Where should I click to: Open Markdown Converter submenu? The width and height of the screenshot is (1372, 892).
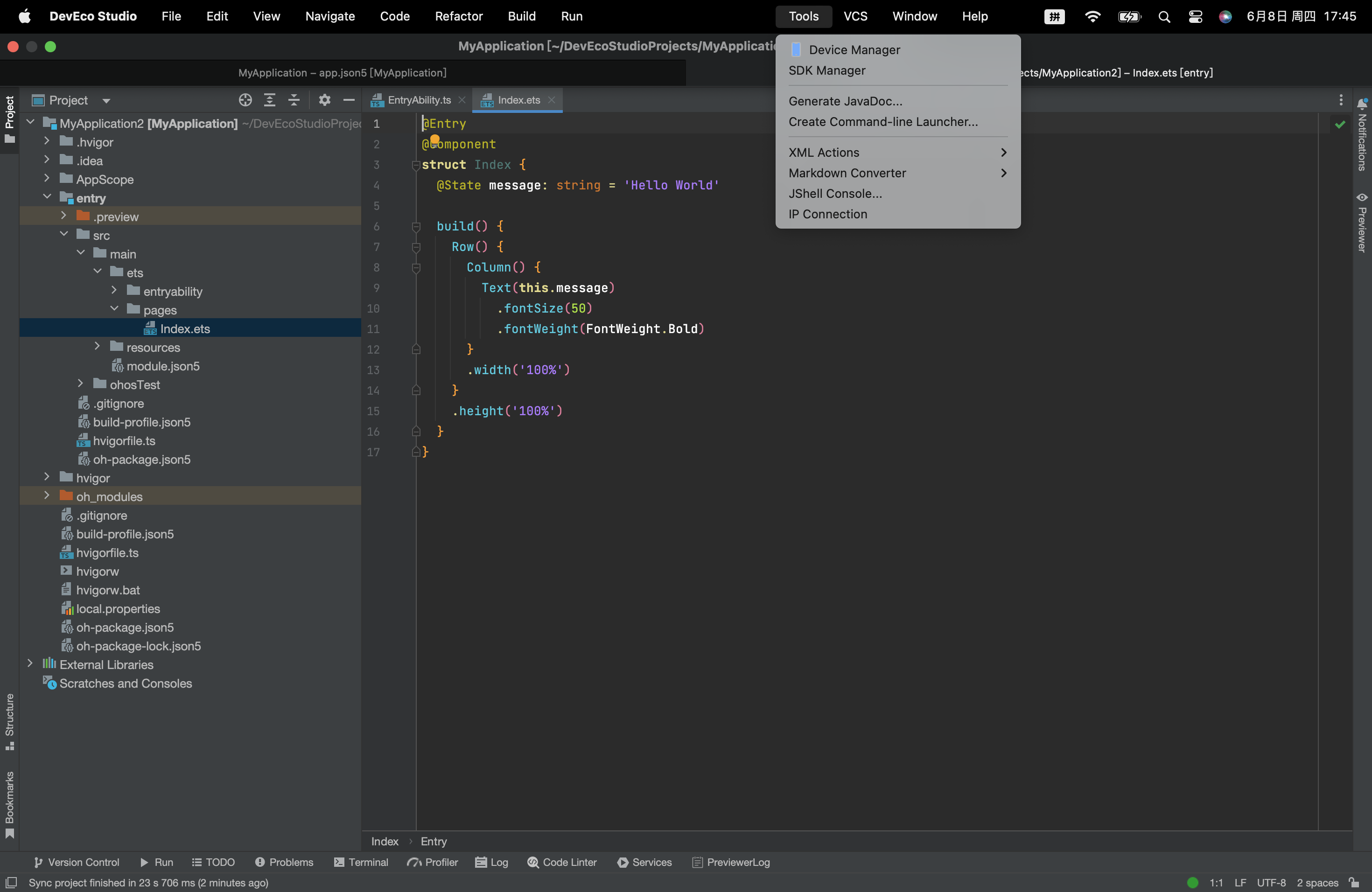coord(897,173)
